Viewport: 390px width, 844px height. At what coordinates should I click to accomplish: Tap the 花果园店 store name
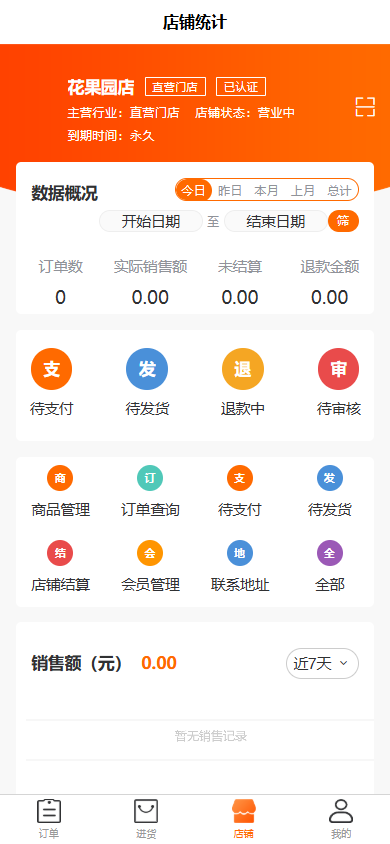101,87
